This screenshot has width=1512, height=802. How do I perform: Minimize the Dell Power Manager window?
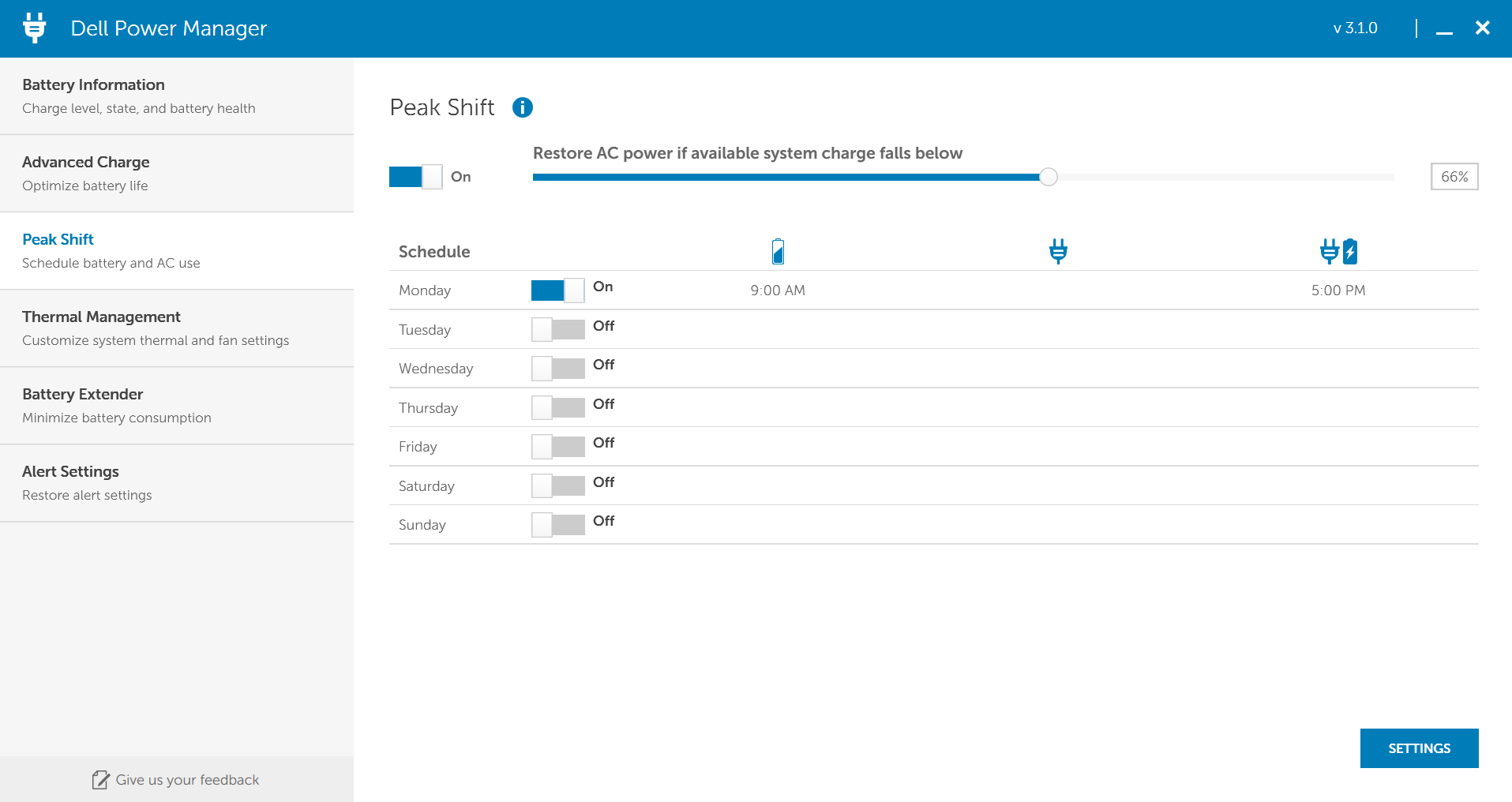(x=1444, y=28)
